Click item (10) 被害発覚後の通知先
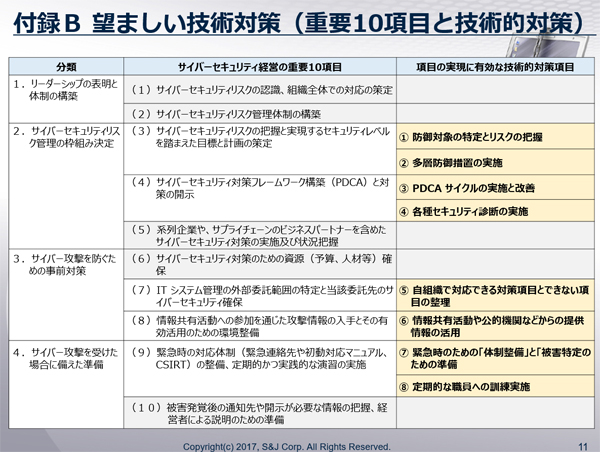This screenshot has width=600, height=452. pos(260,413)
